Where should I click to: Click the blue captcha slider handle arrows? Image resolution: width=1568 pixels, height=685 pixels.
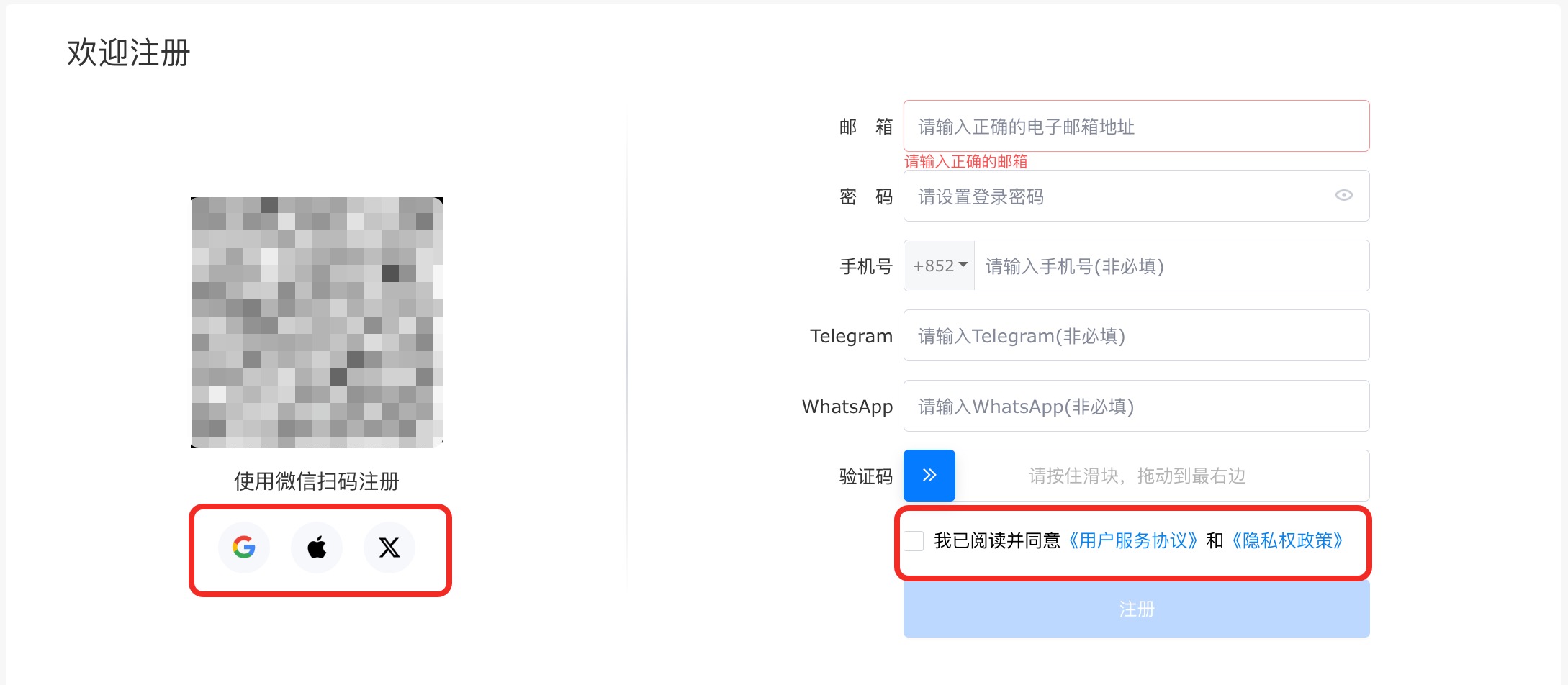coord(929,475)
